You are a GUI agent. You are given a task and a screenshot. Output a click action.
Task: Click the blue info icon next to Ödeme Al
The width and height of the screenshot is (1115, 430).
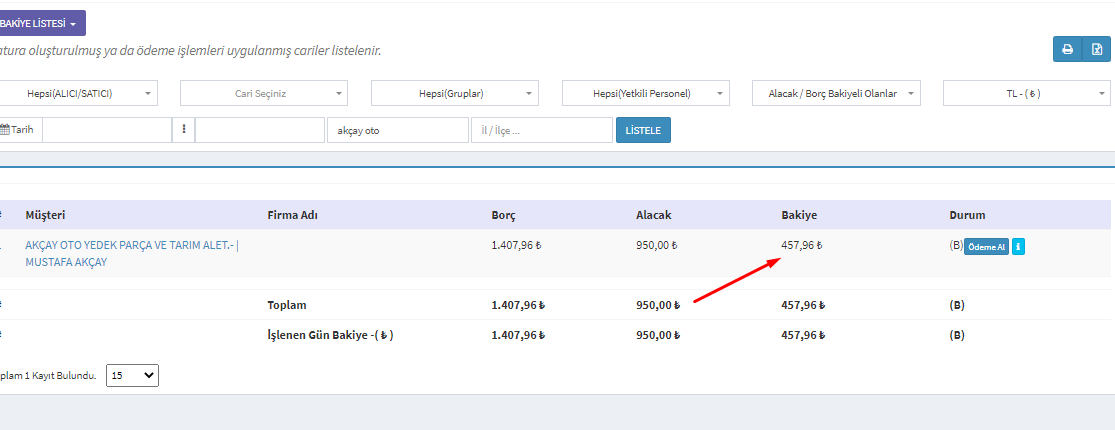coord(1018,247)
